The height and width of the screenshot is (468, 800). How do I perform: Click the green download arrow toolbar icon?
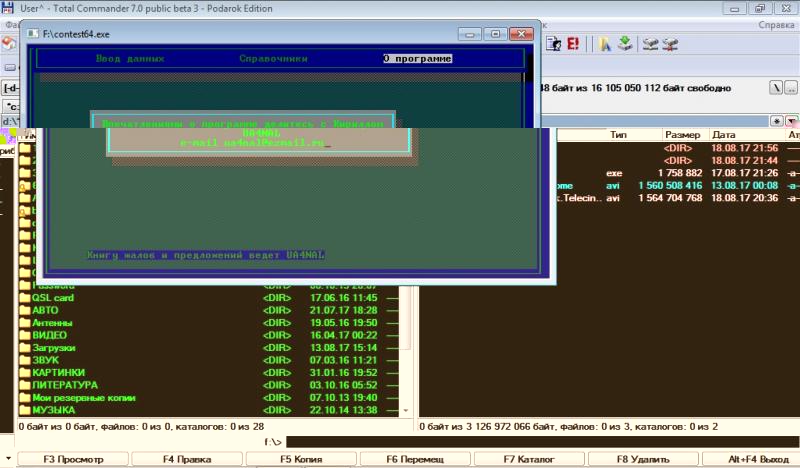pos(625,44)
